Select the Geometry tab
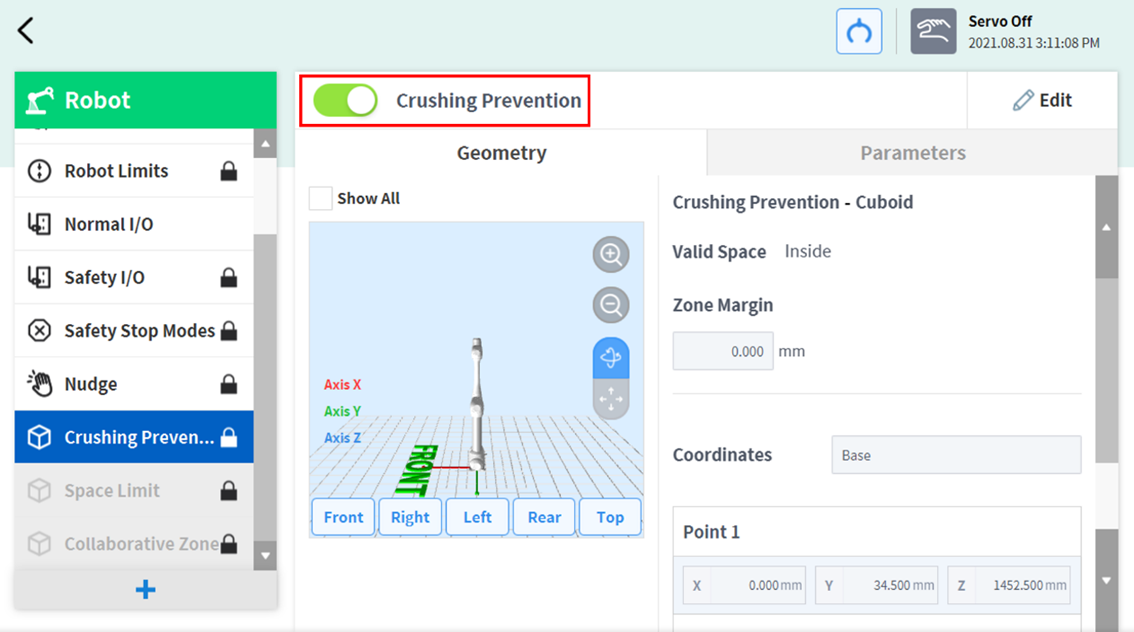Viewport: 1134px width, 632px height. [501, 153]
